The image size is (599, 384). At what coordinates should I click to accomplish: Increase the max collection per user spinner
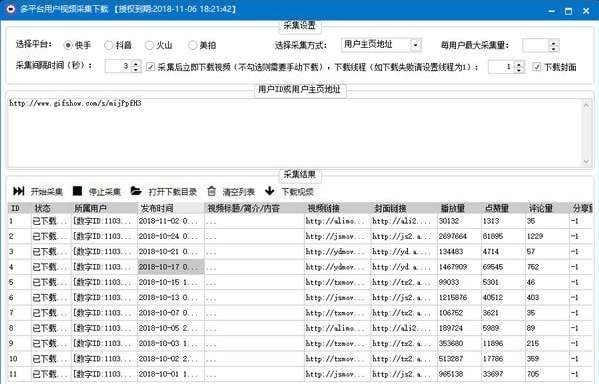click(554, 42)
